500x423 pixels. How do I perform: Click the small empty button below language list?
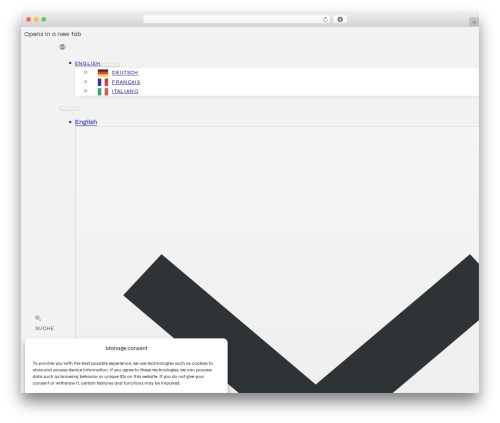tap(69, 109)
